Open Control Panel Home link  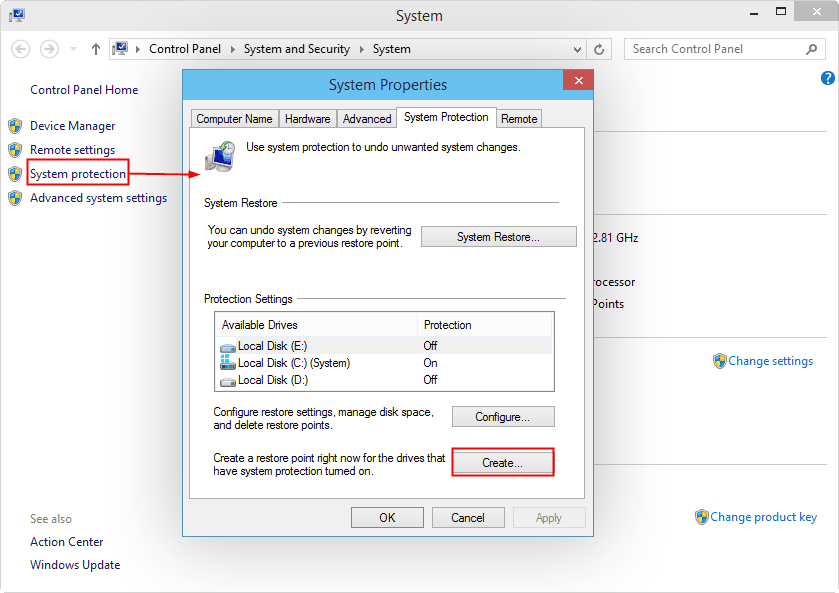point(84,90)
